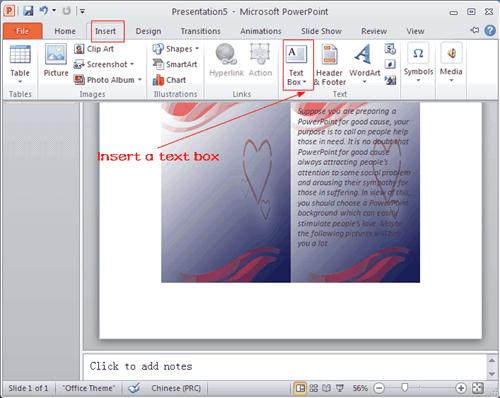
Task: Switch to the Animations tab
Action: click(x=261, y=31)
